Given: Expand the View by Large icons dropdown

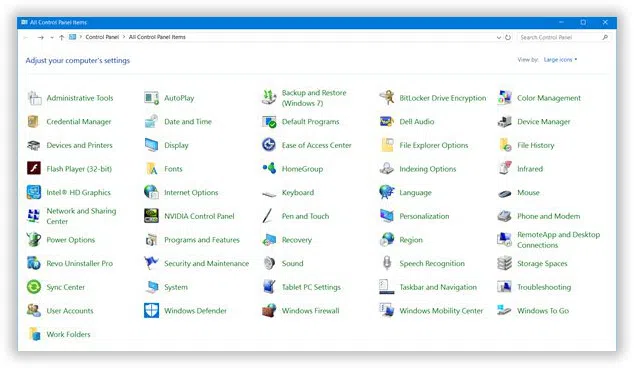Looking at the screenshot, I should [560, 60].
